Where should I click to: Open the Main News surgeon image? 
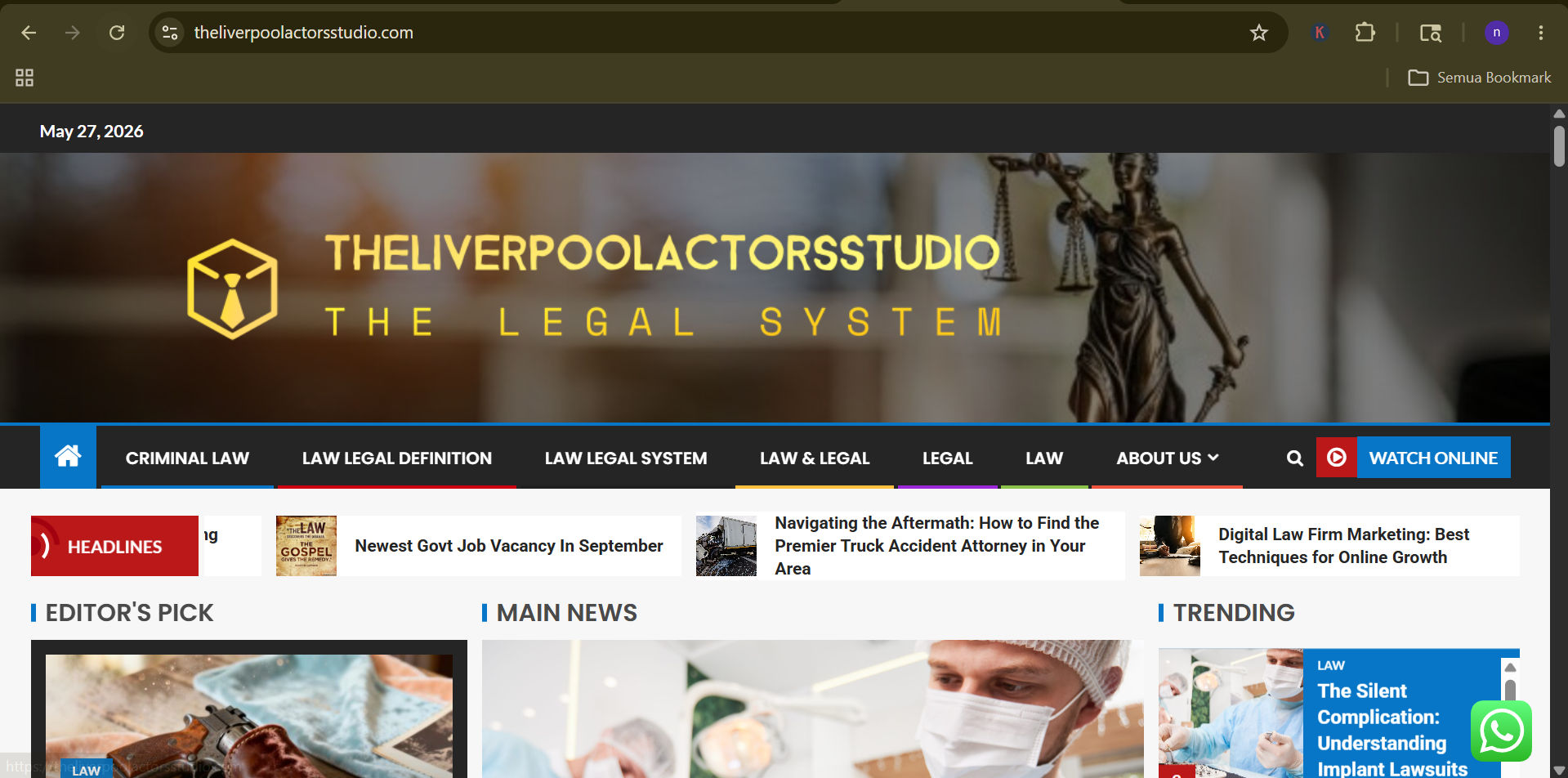point(812,709)
